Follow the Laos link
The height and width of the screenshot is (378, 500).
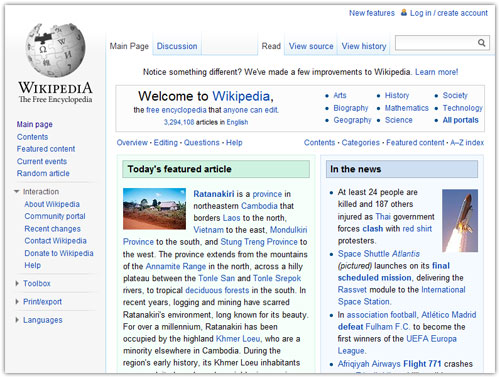tap(231, 218)
